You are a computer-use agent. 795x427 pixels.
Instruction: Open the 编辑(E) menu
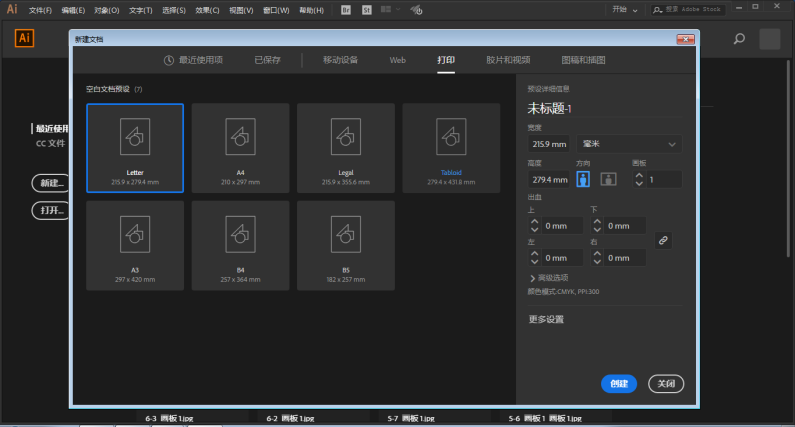pyautogui.click(x=74, y=10)
